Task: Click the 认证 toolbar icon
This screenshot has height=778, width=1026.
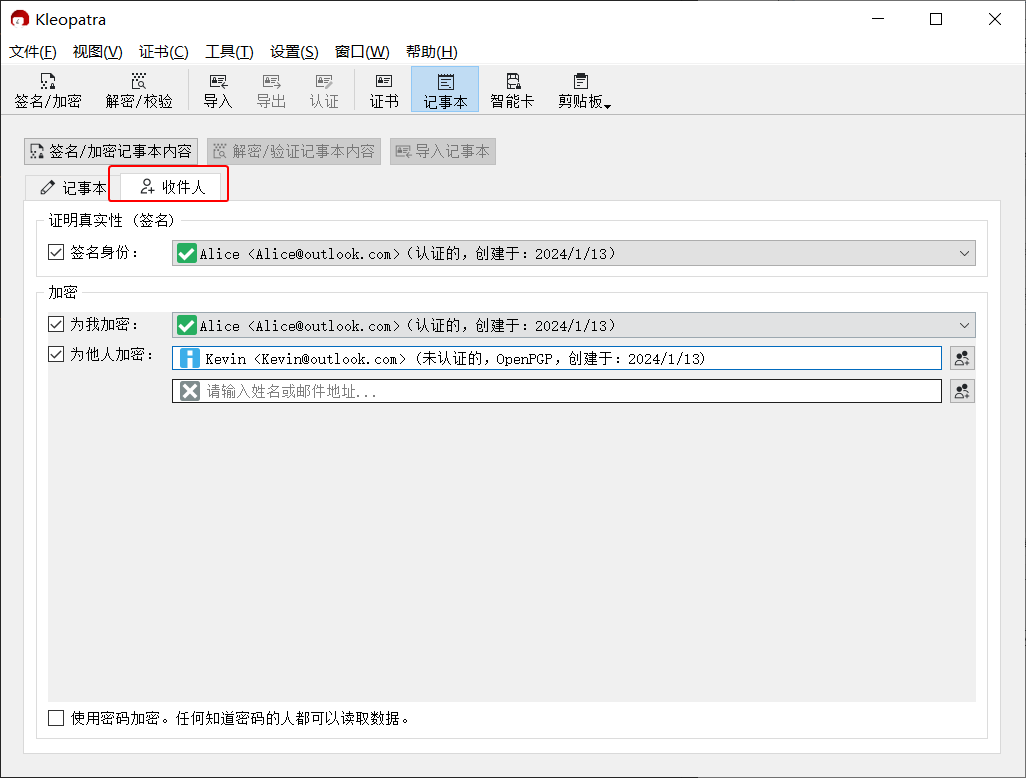Action: coord(324,90)
